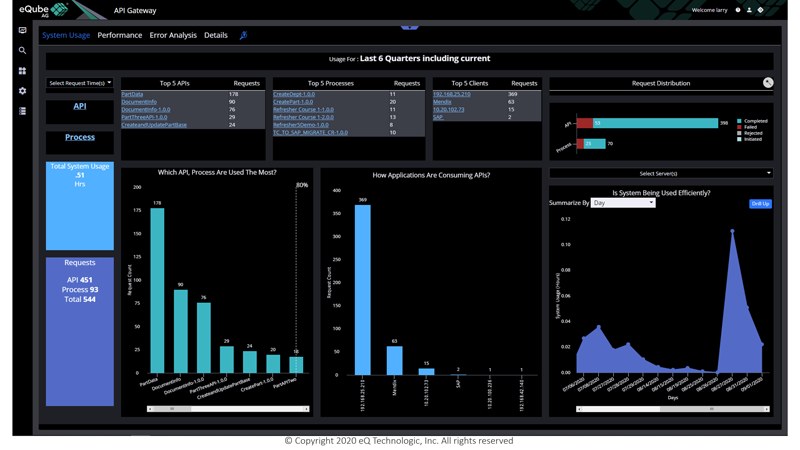The width and height of the screenshot is (800, 450).
Task: Click the diamond icon beside user icon
Action: point(760,10)
